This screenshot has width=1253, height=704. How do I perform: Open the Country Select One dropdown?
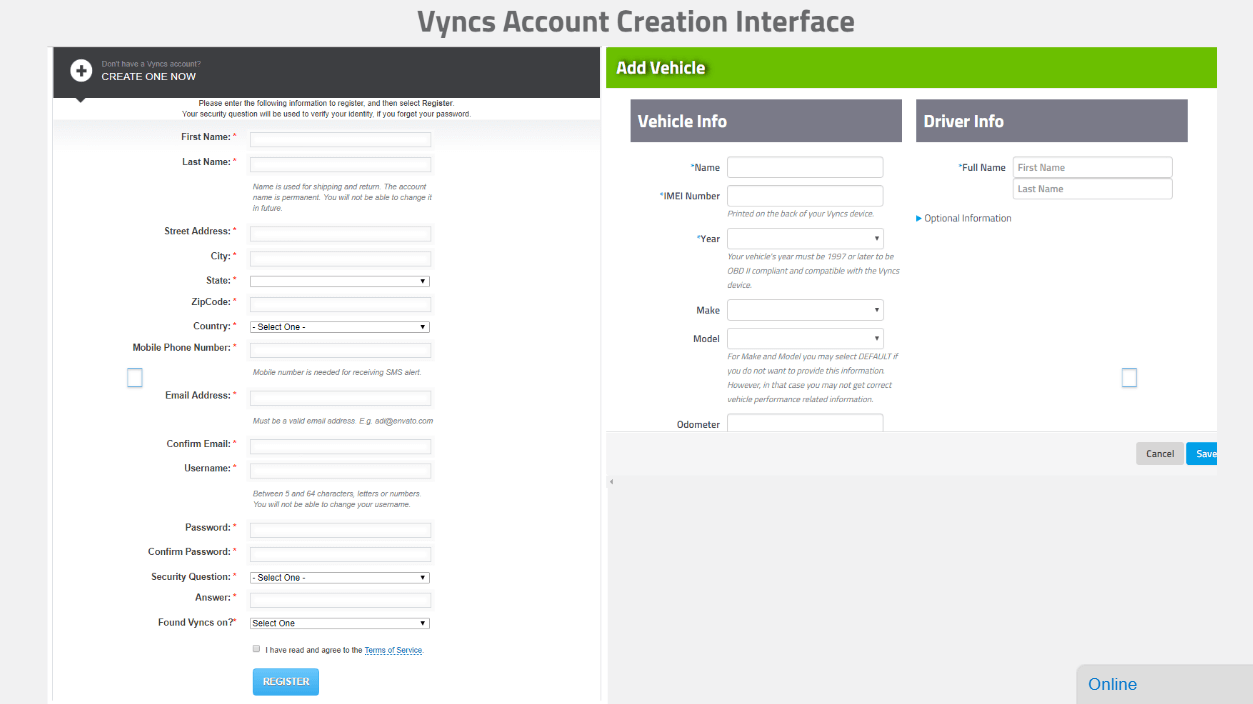[x=340, y=327]
